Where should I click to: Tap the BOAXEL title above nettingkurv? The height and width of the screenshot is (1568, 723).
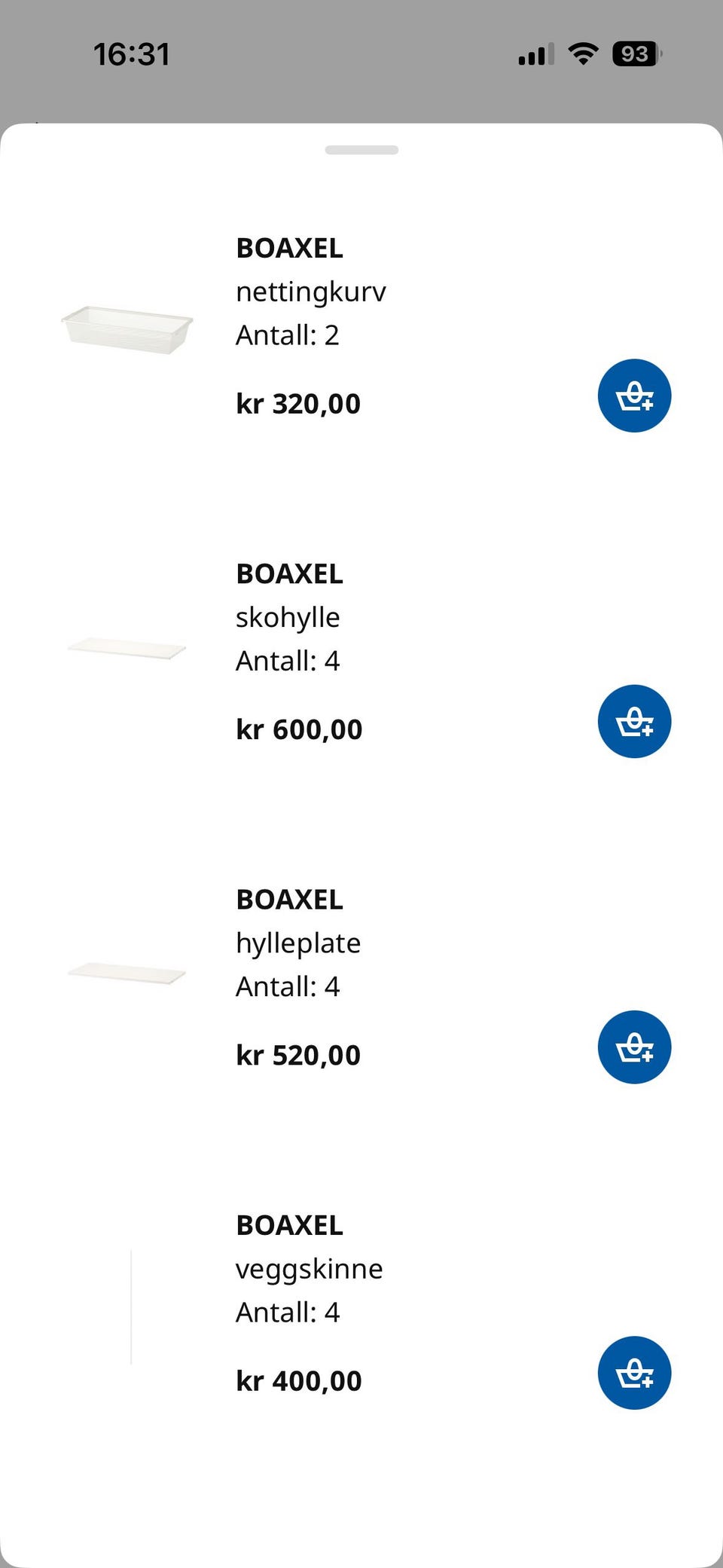(289, 248)
